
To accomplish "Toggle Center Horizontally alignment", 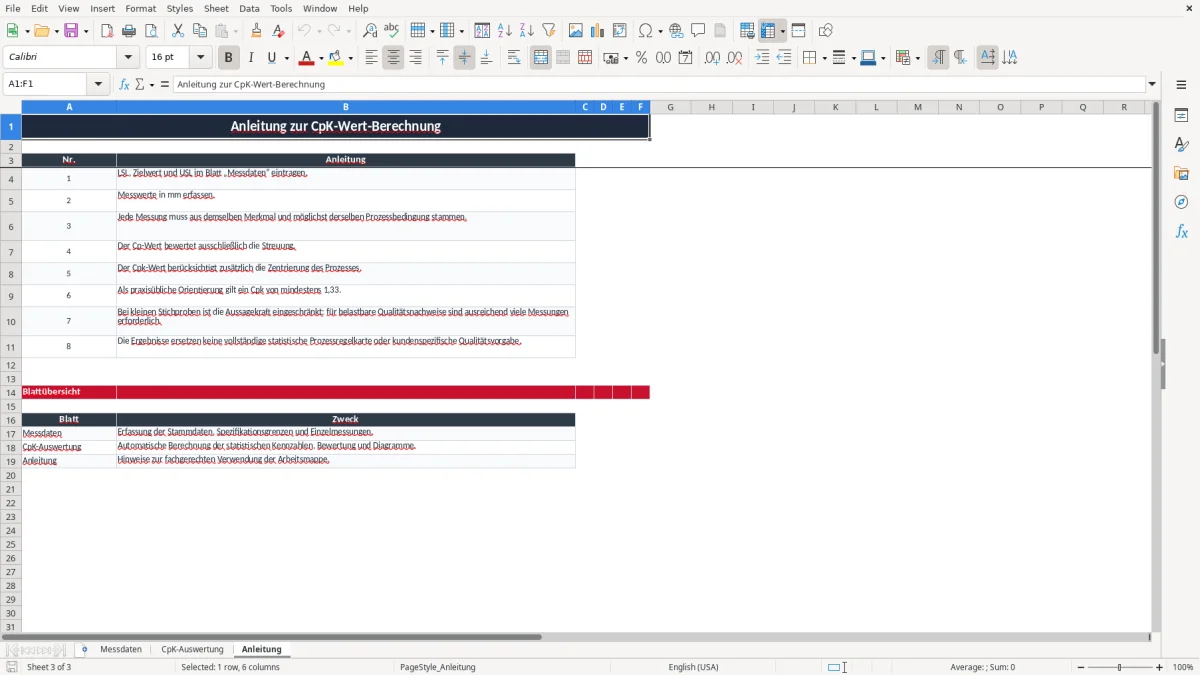I will (x=393, y=58).
